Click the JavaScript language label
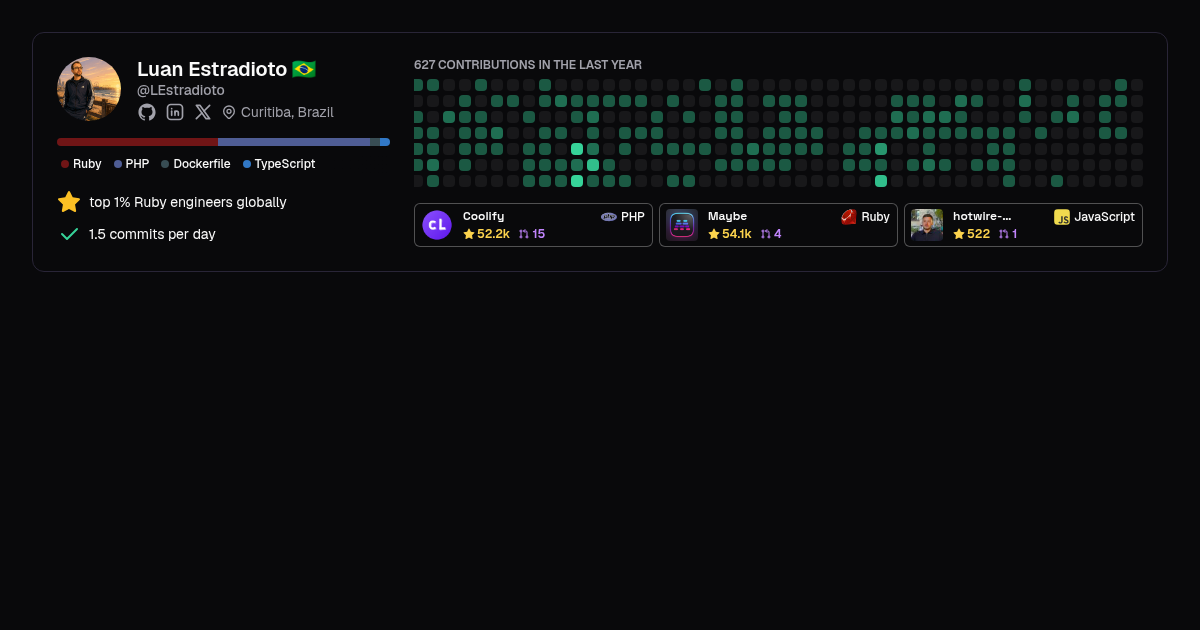 click(1104, 216)
